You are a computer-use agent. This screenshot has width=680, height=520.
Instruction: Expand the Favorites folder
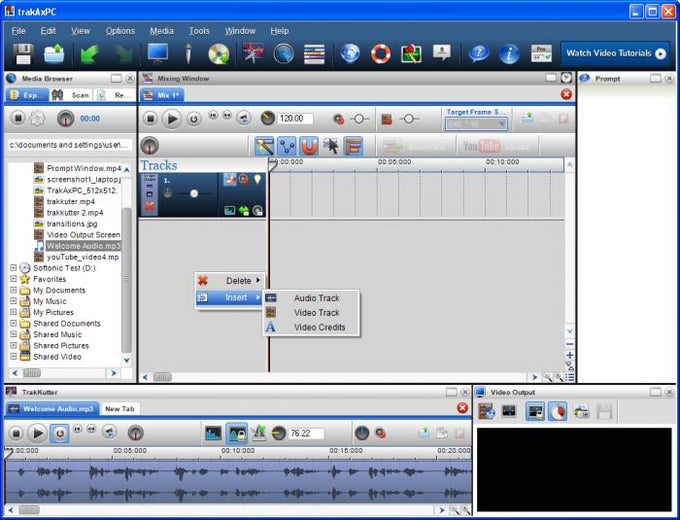[x=13, y=279]
